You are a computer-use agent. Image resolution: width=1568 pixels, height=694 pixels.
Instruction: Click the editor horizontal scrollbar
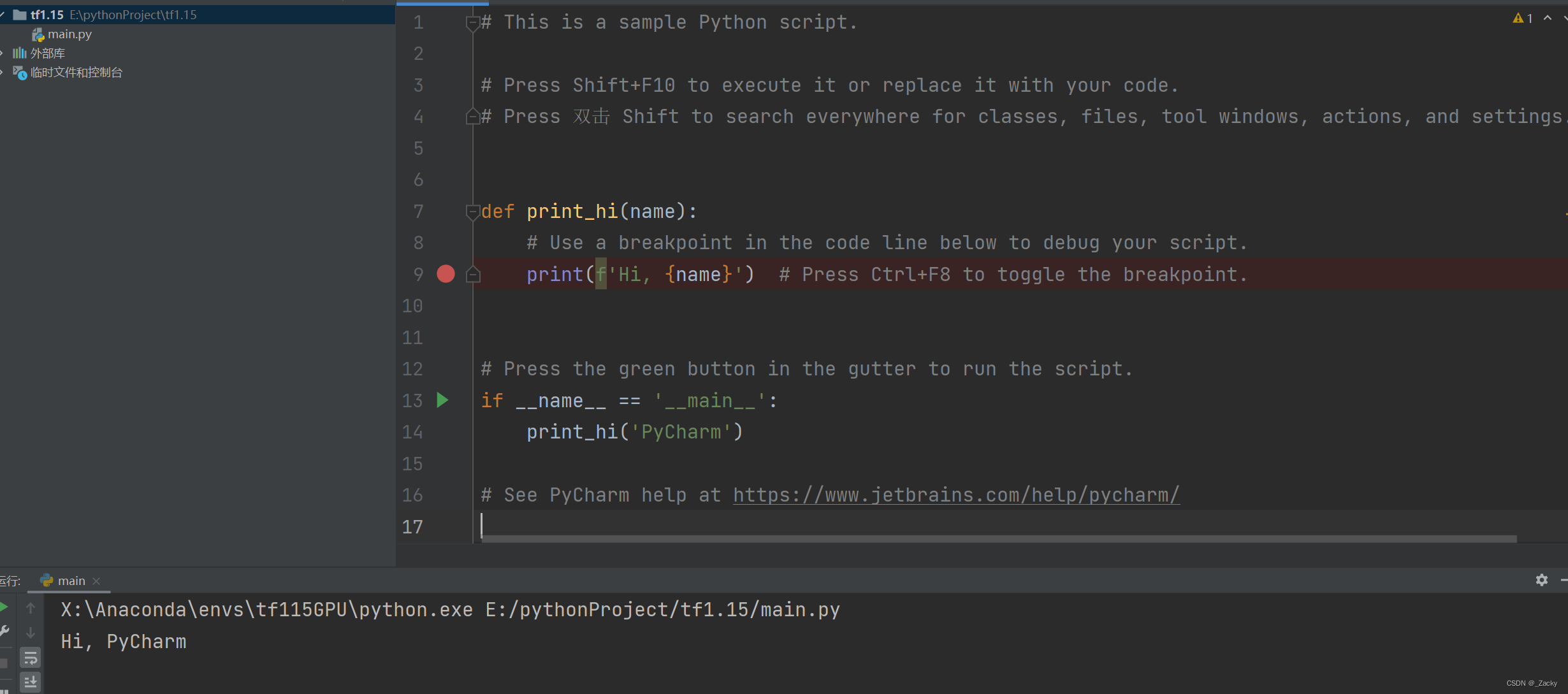click(999, 539)
